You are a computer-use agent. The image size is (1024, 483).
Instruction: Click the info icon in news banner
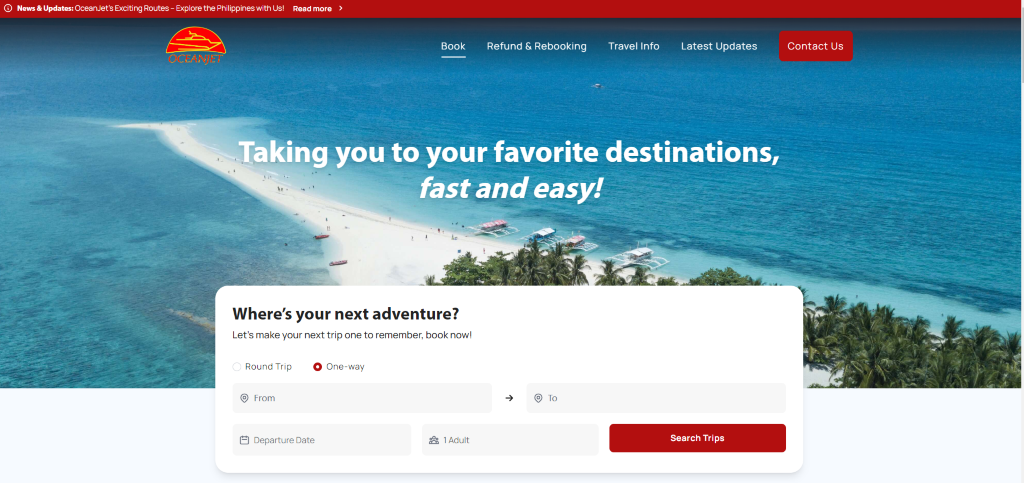pyautogui.click(x=8, y=8)
